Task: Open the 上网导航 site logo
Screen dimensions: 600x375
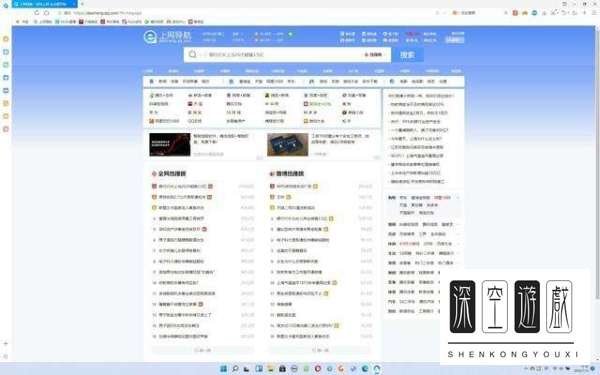Action: pyautogui.click(x=167, y=37)
